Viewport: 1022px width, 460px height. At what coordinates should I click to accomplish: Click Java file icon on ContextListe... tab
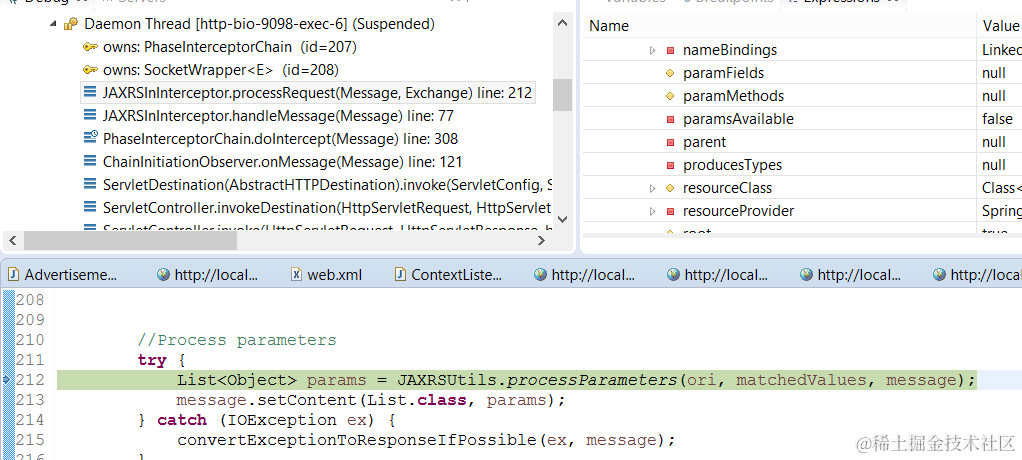400,274
